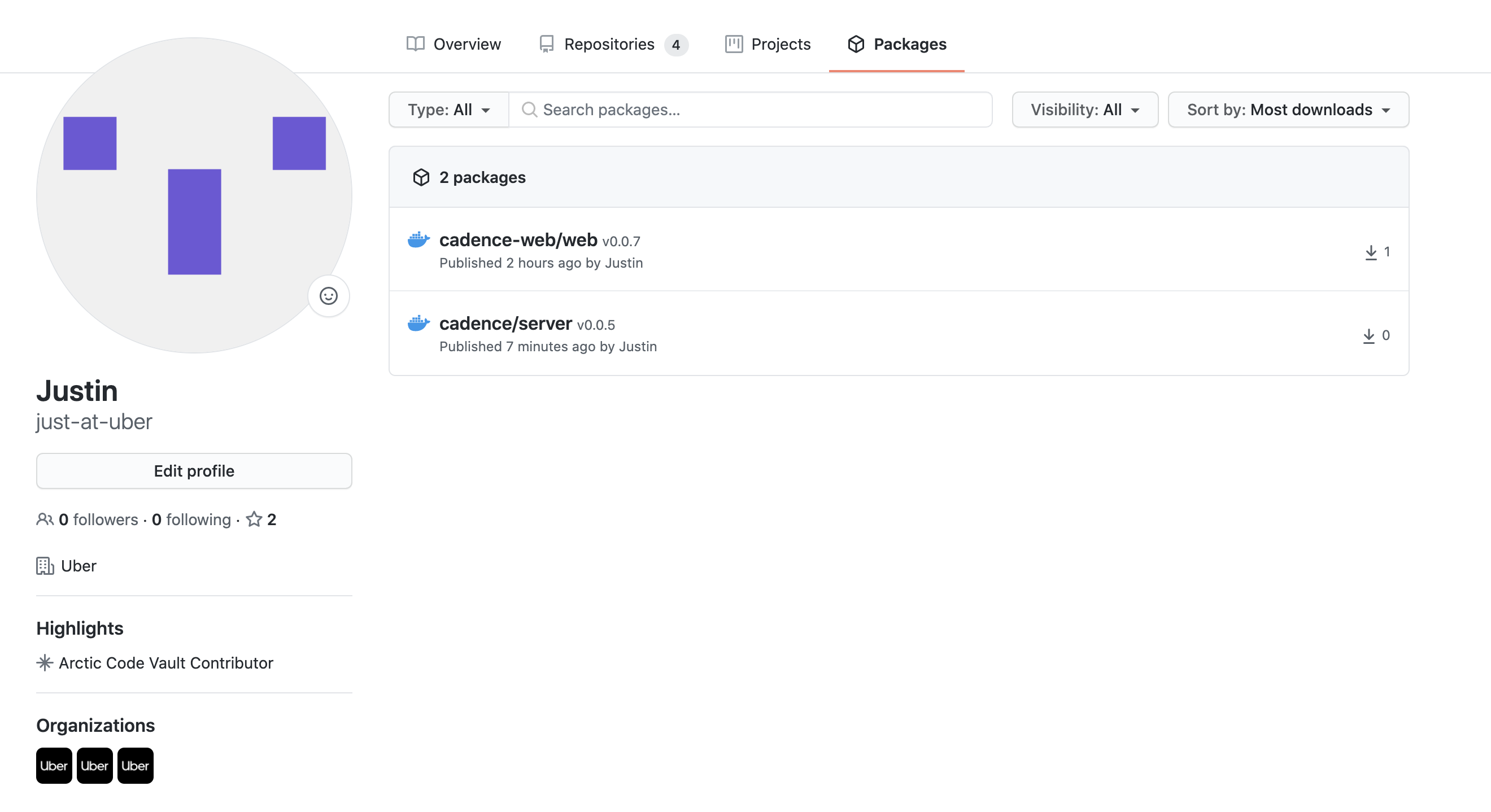
Task: Open the cadence/server package link
Action: click(505, 323)
